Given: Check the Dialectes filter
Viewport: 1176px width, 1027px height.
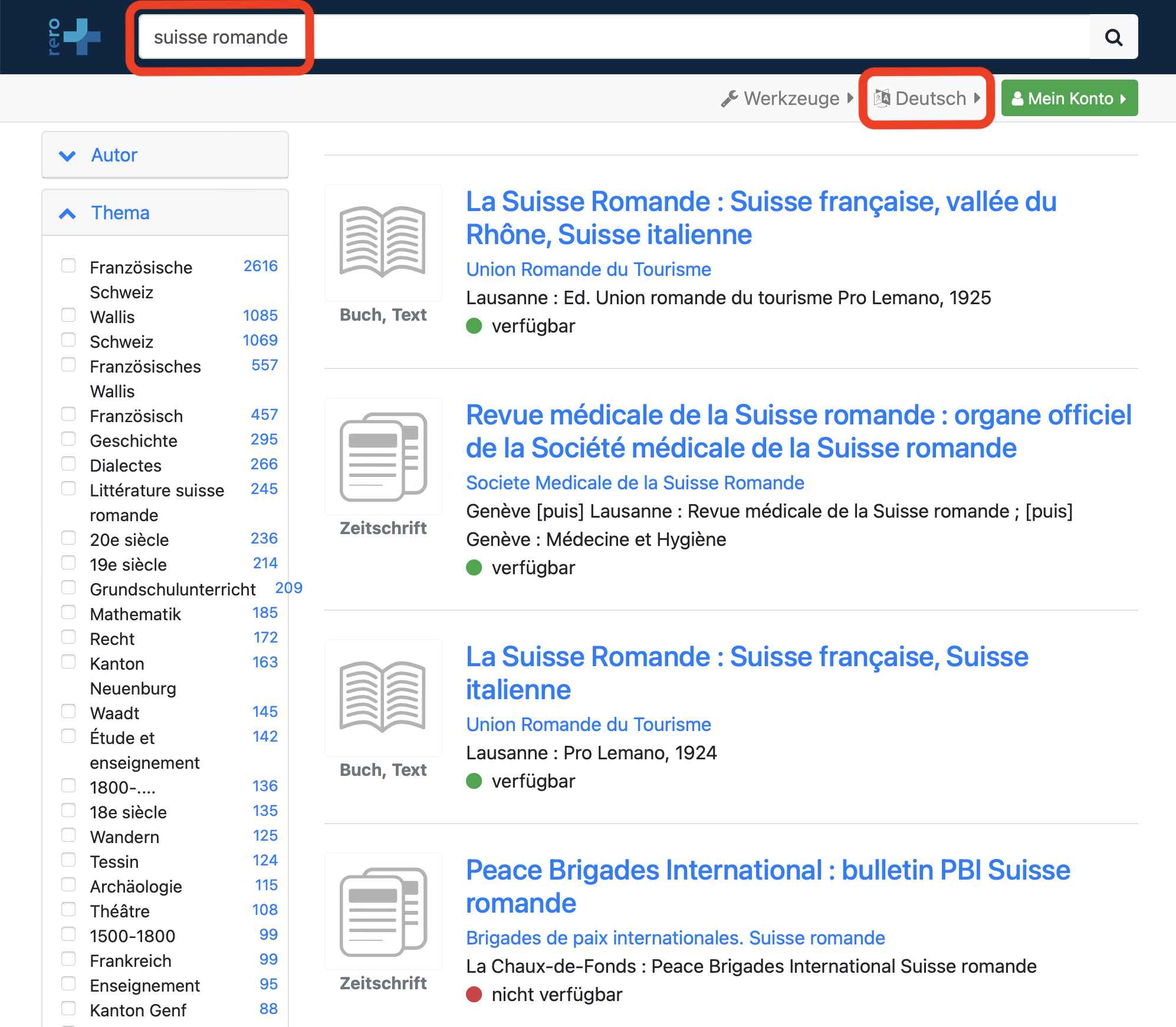Looking at the screenshot, I should [x=68, y=463].
